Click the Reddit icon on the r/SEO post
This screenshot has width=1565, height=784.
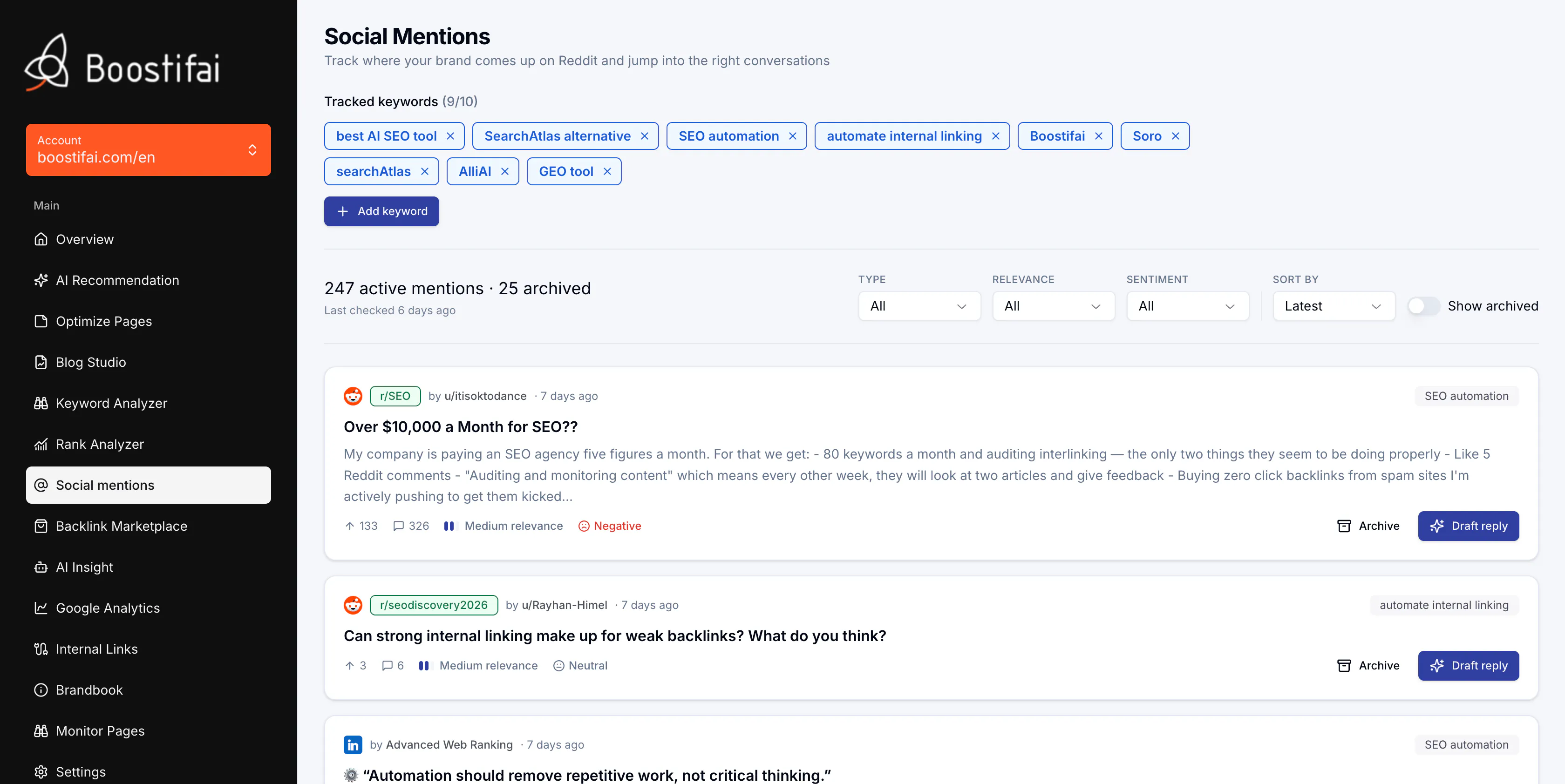pos(353,396)
